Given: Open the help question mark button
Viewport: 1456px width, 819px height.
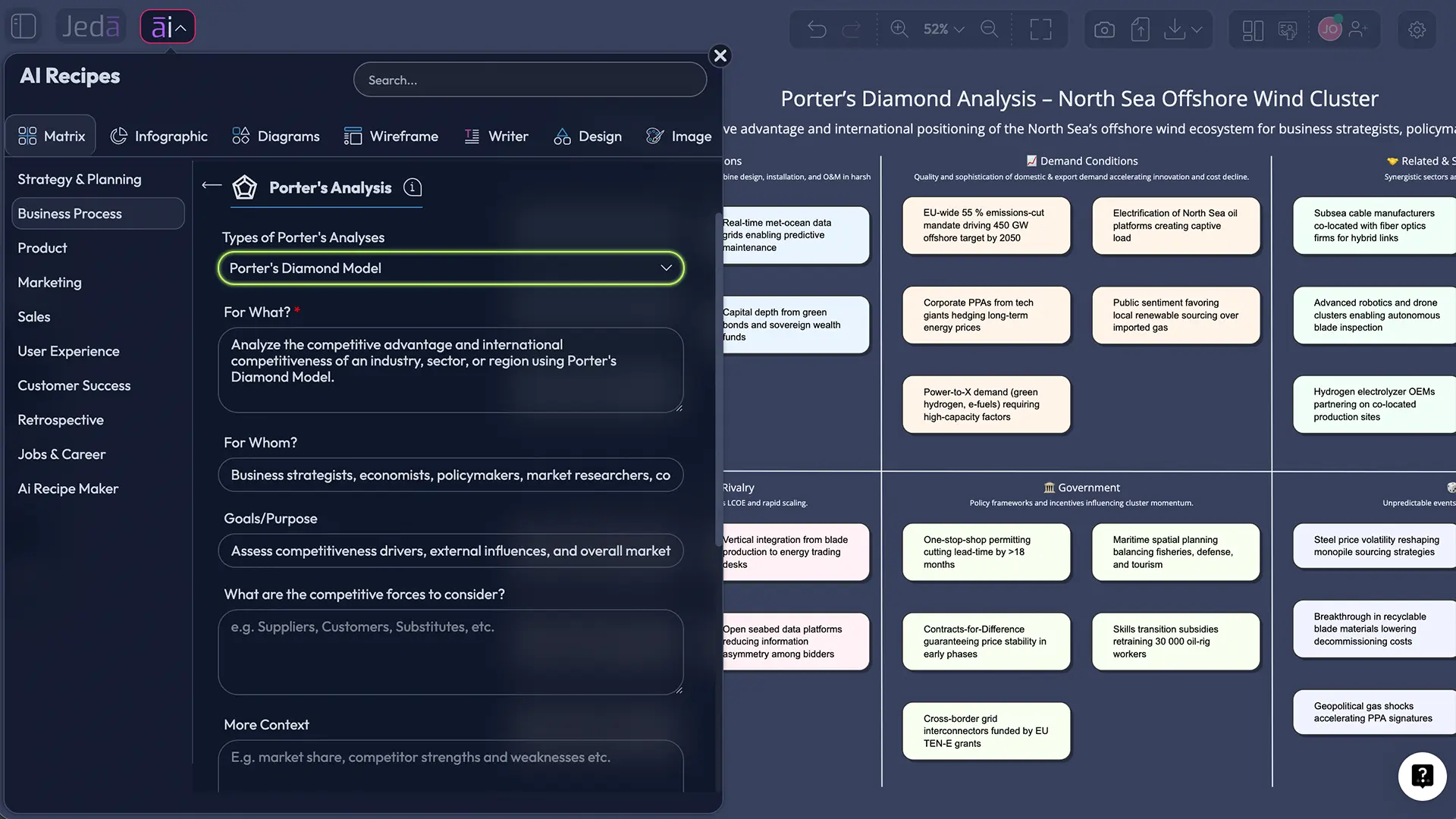Looking at the screenshot, I should point(1422,776).
